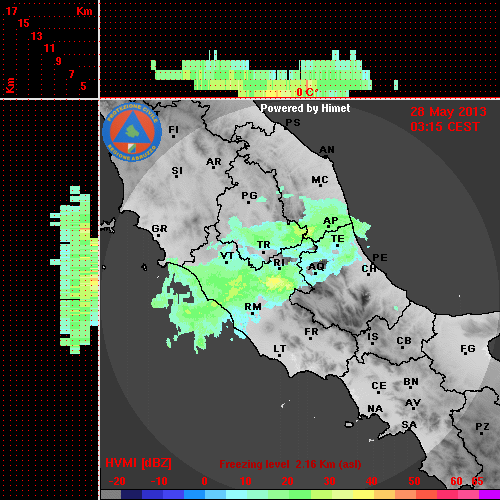Click the '50' dBZ scale value
Viewport: 500px width, 500px height.
coord(414,481)
